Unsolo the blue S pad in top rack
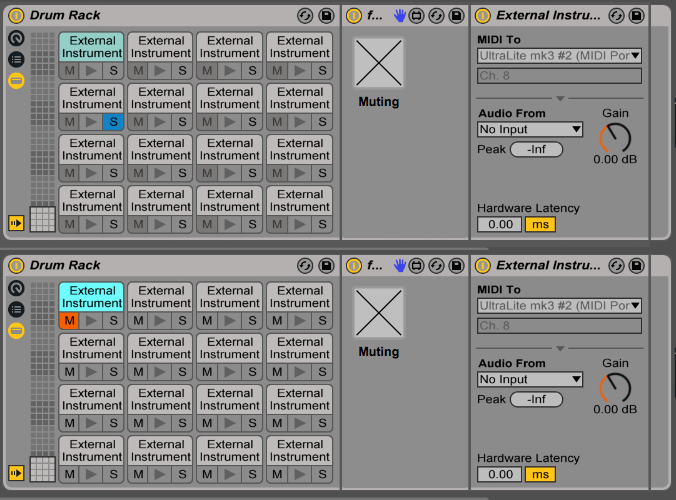Viewport: 676px width, 500px height. click(113, 122)
